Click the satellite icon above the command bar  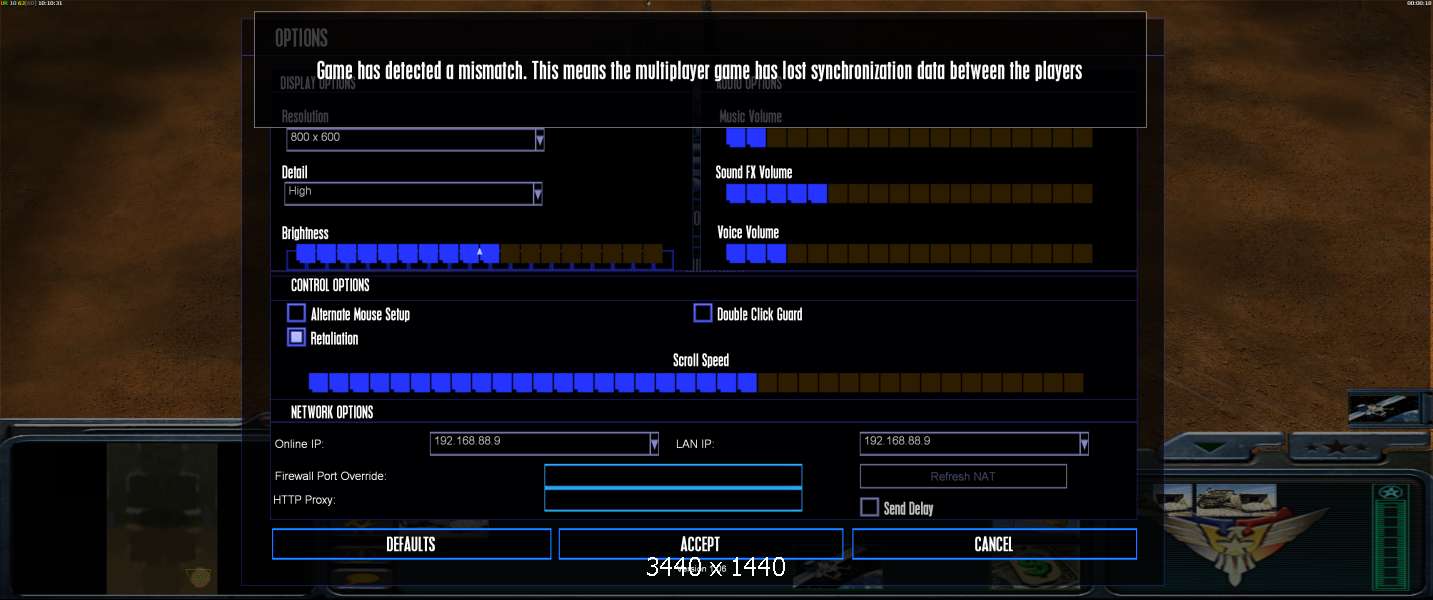[x=1384, y=407]
